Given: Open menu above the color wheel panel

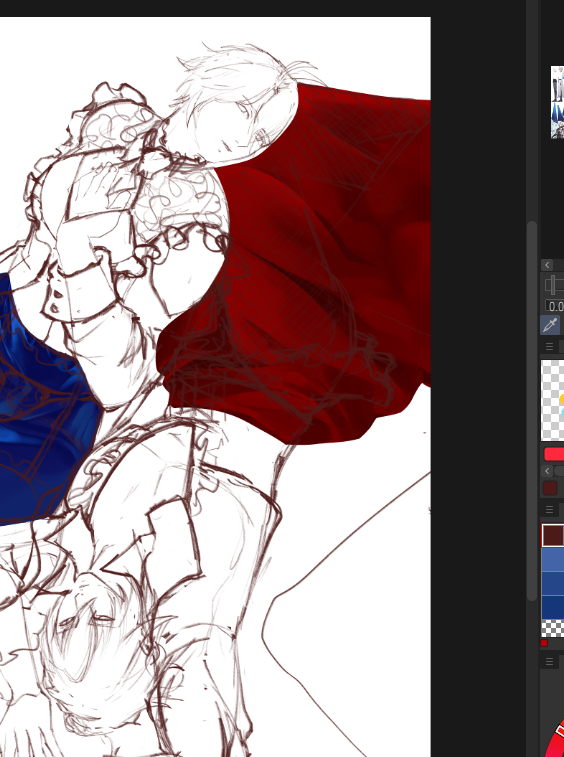Looking at the screenshot, I should coord(549,661).
